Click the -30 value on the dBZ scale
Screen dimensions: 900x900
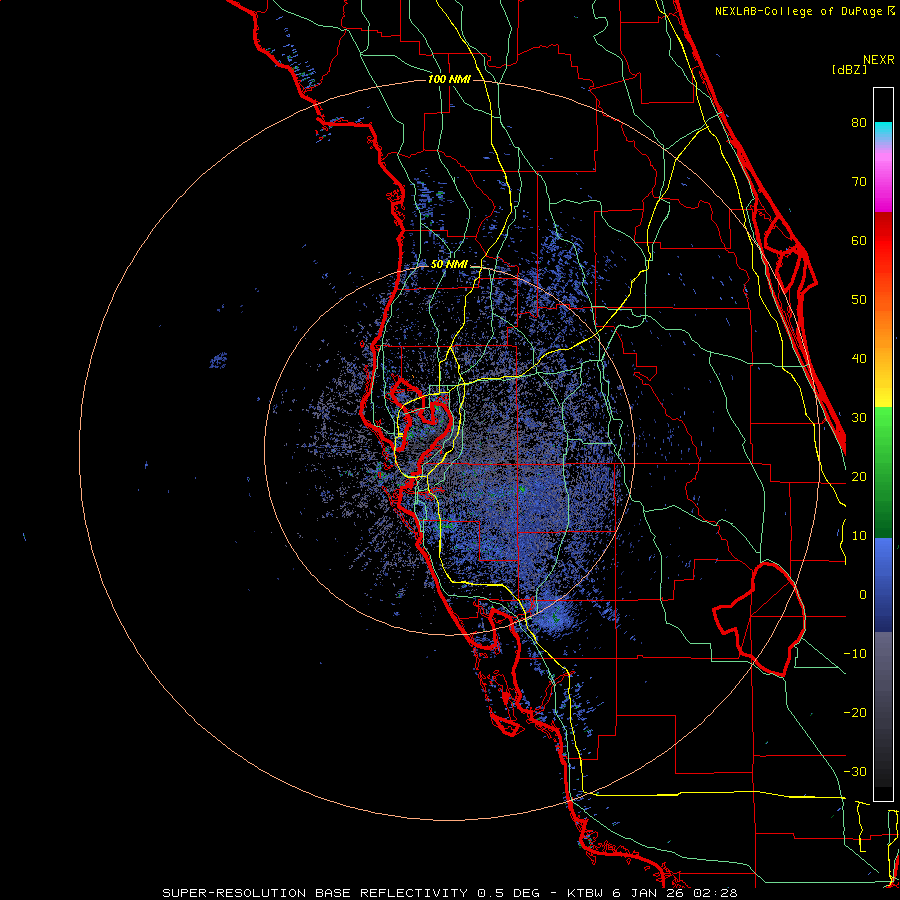point(855,772)
